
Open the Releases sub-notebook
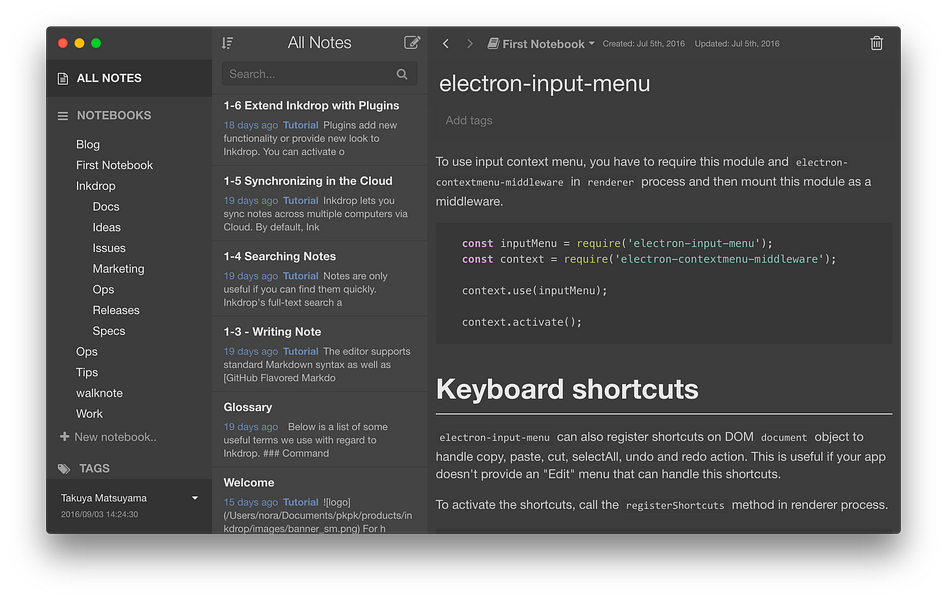click(116, 310)
